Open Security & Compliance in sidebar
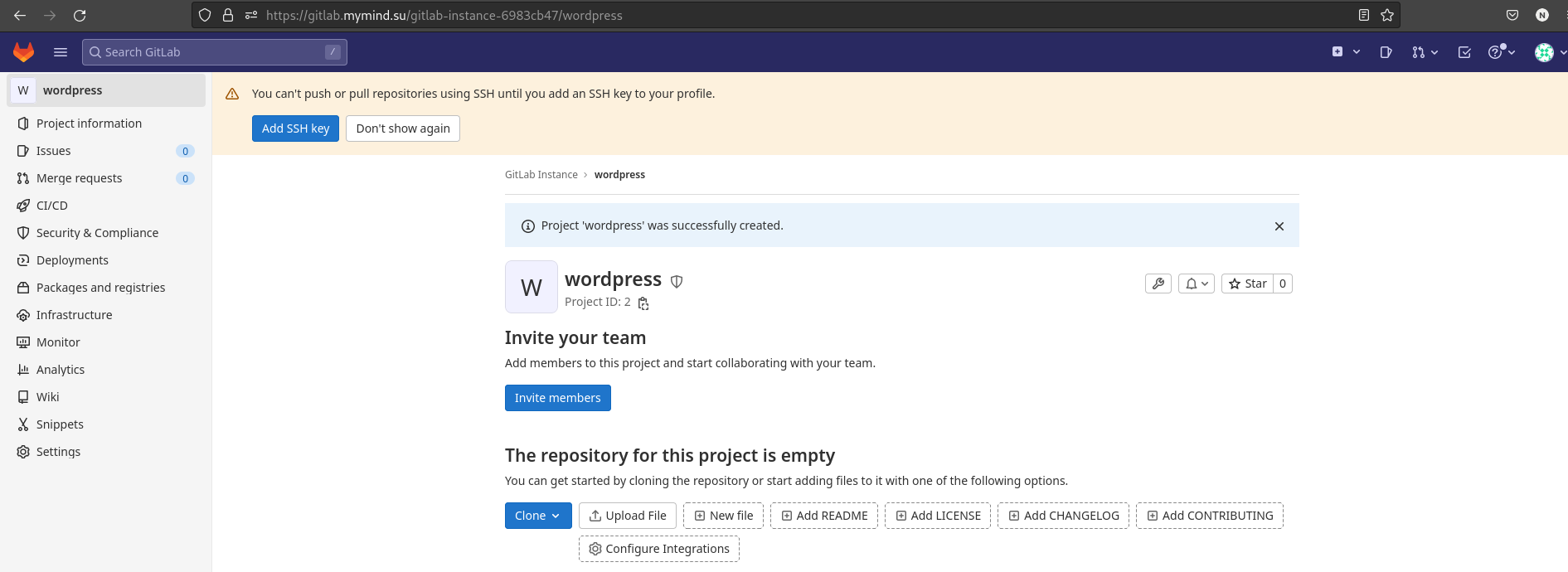Image resolution: width=1568 pixels, height=572 pixels. point(106,233)
